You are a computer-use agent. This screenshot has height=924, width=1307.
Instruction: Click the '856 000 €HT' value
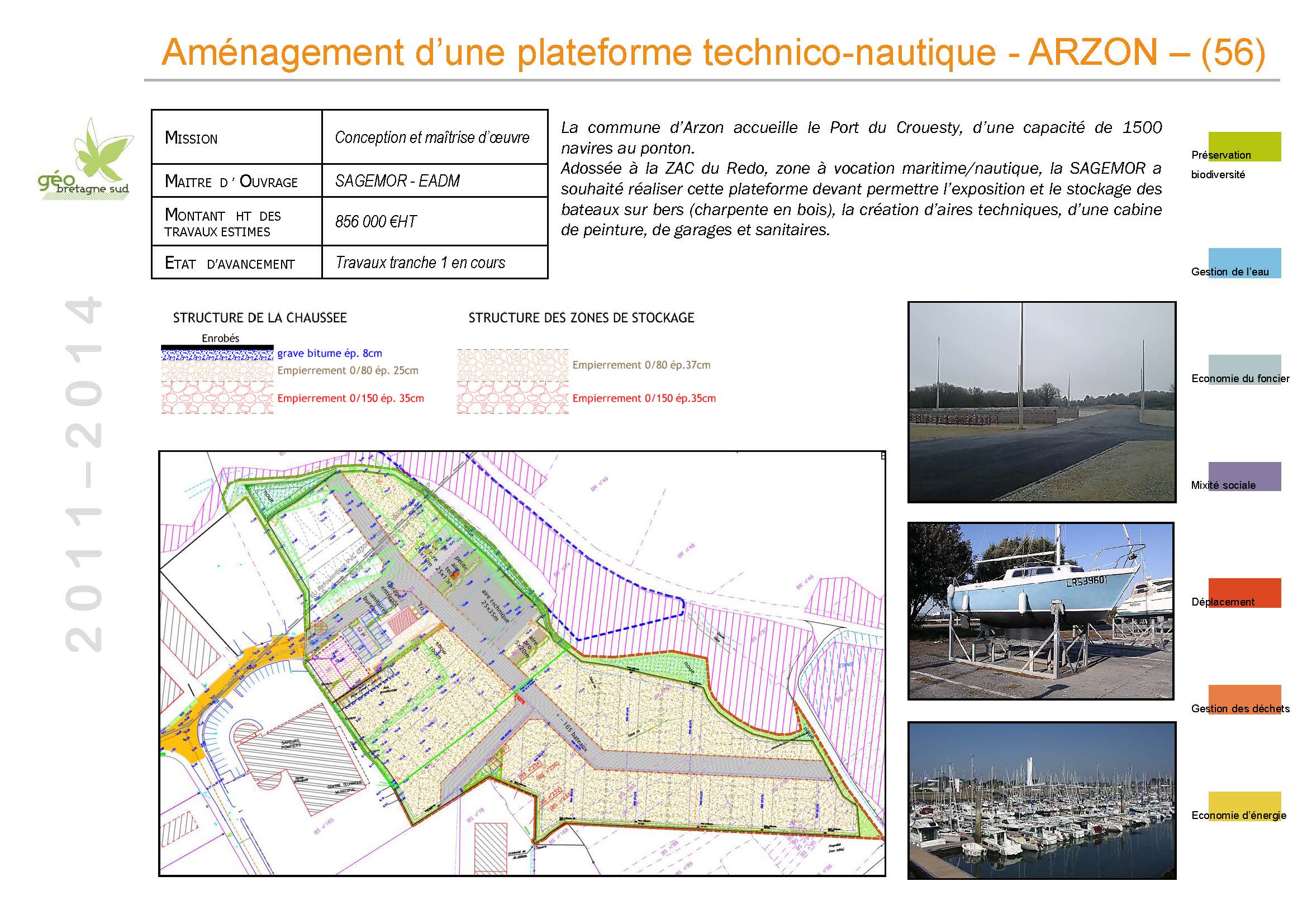[376, 221]
